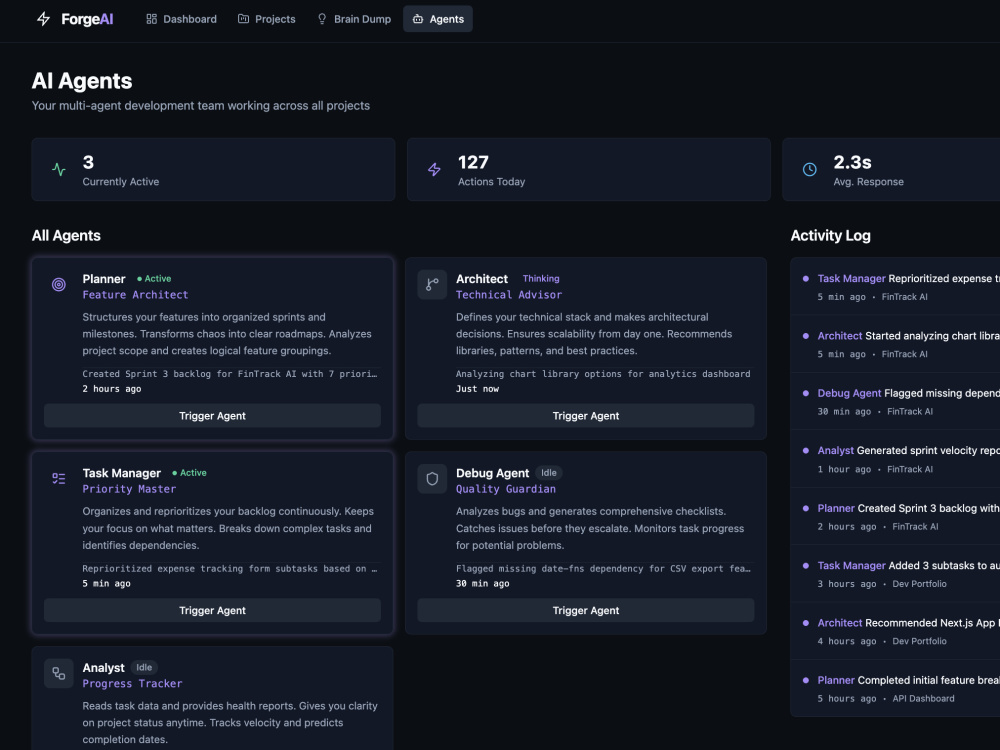The image size is (1000, 750).
Task: Open log entry 'Debug Agent Flagged missing'
Action: click(x=895, y=402)
